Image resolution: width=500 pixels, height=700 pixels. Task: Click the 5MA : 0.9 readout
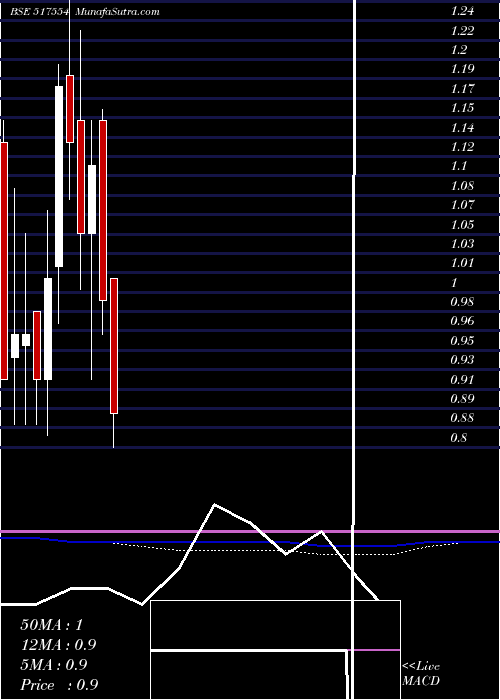tap(54, 665)
